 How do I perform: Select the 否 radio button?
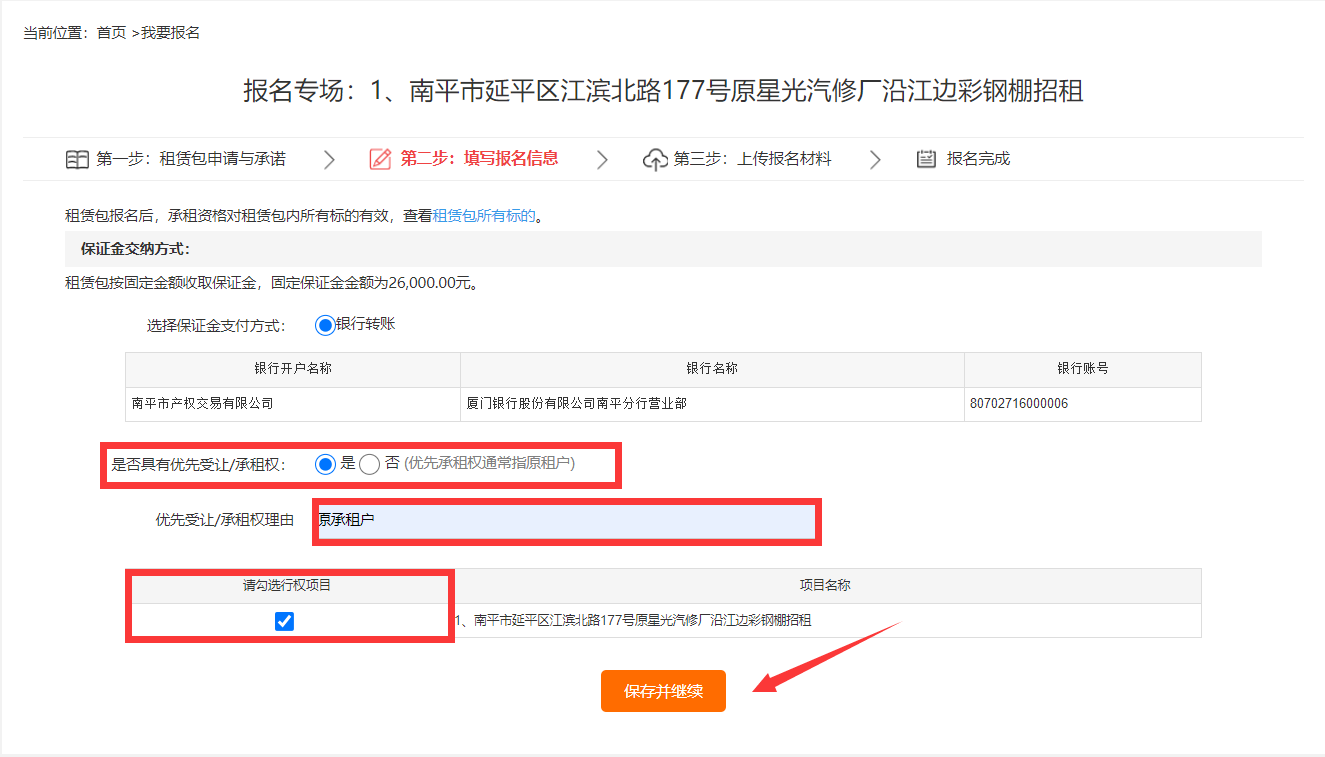pyautogui.click(x=368, y=464)
